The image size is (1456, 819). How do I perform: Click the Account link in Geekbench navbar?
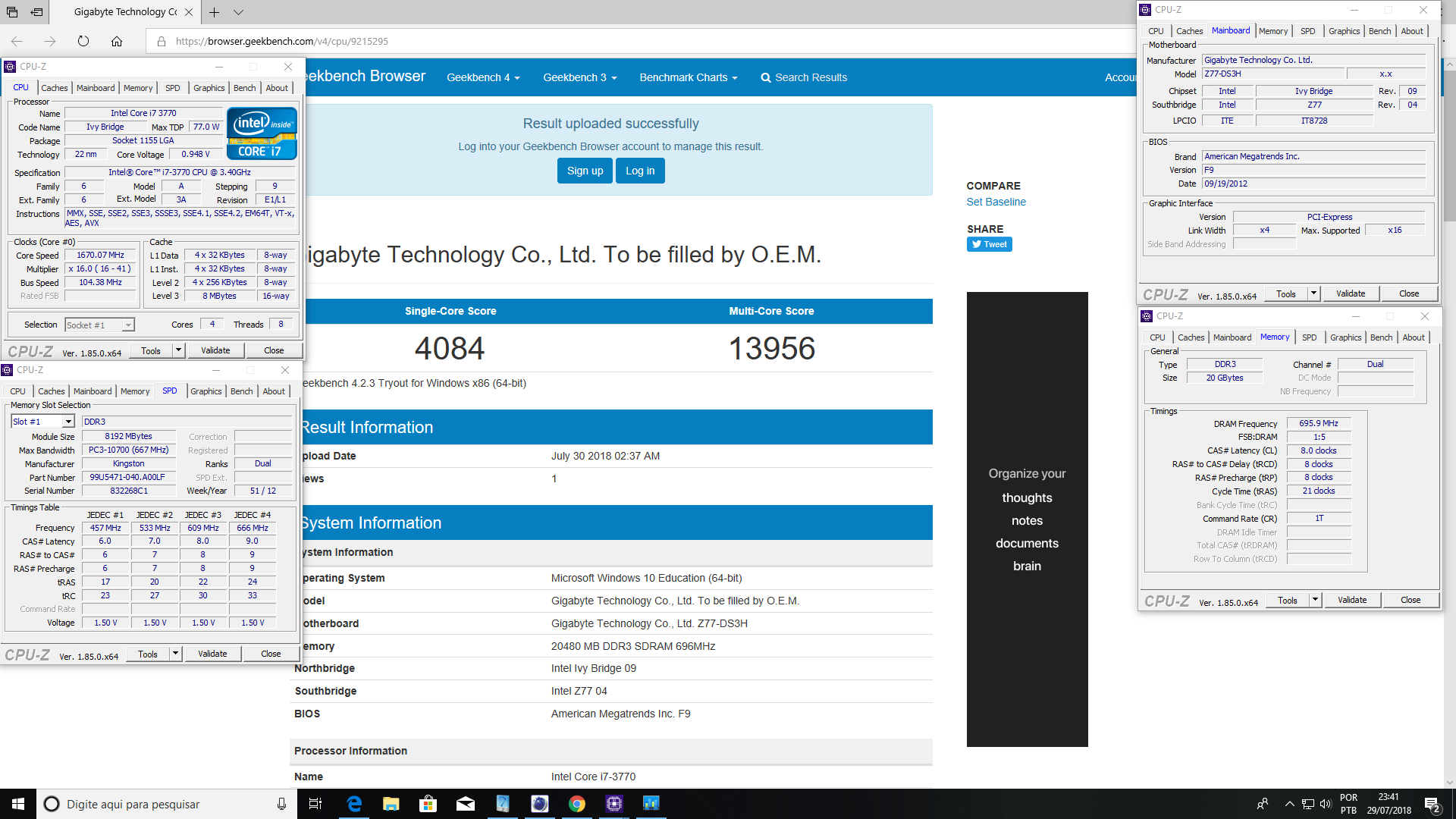point(1121,77)
